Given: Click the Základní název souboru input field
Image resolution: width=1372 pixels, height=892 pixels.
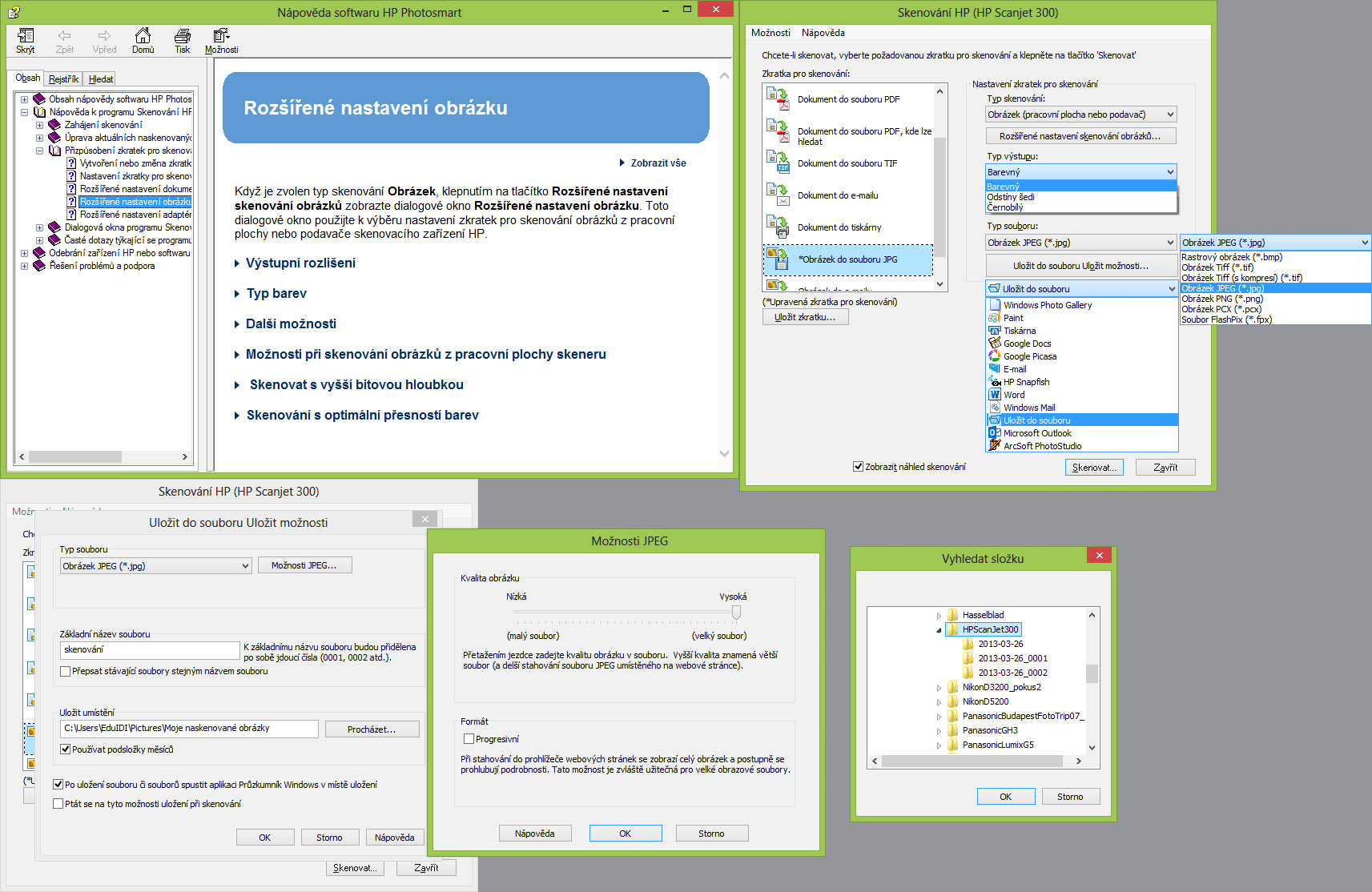Looking at the screenshot, I should pos(150,650).
